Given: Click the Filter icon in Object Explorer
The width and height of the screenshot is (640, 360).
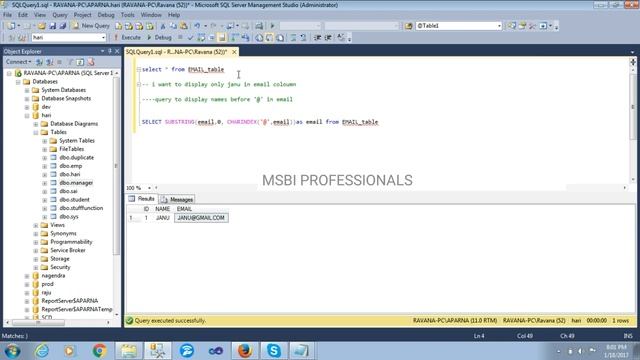Looking at the screenshot, I should [70, 62].
